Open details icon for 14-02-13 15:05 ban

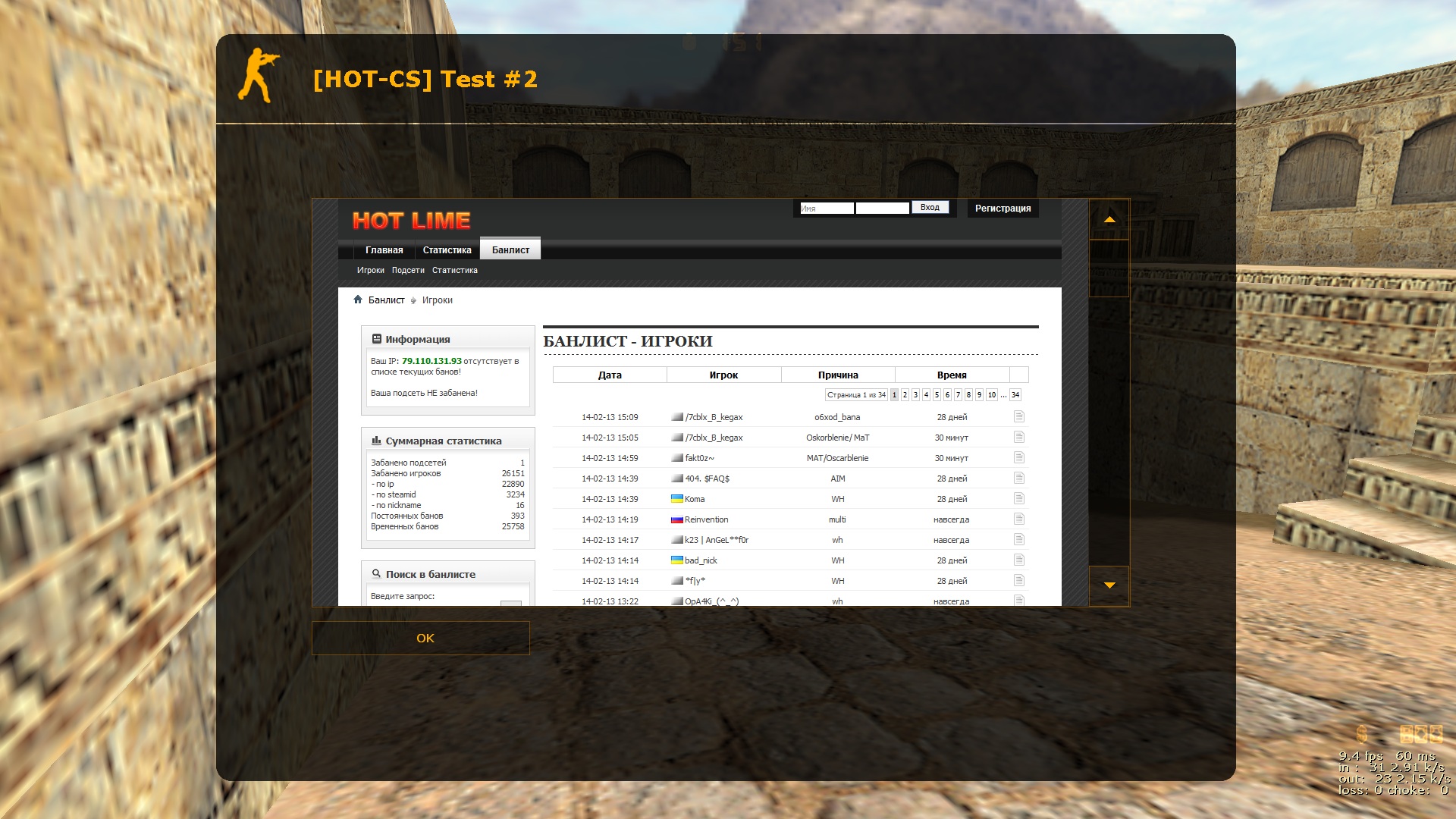[1018, 437]
